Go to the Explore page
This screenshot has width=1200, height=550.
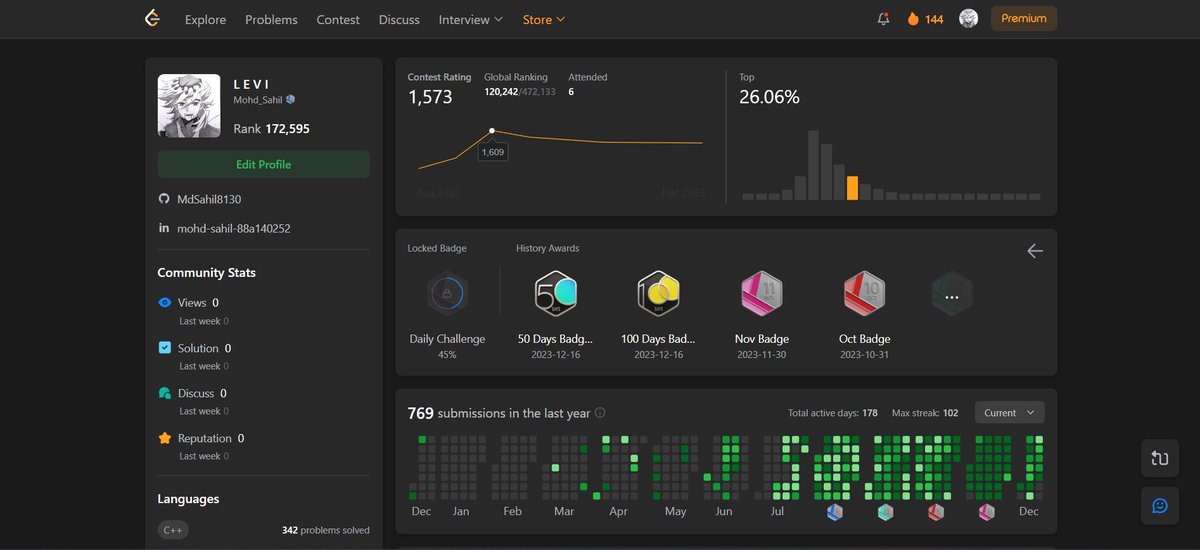205,19
